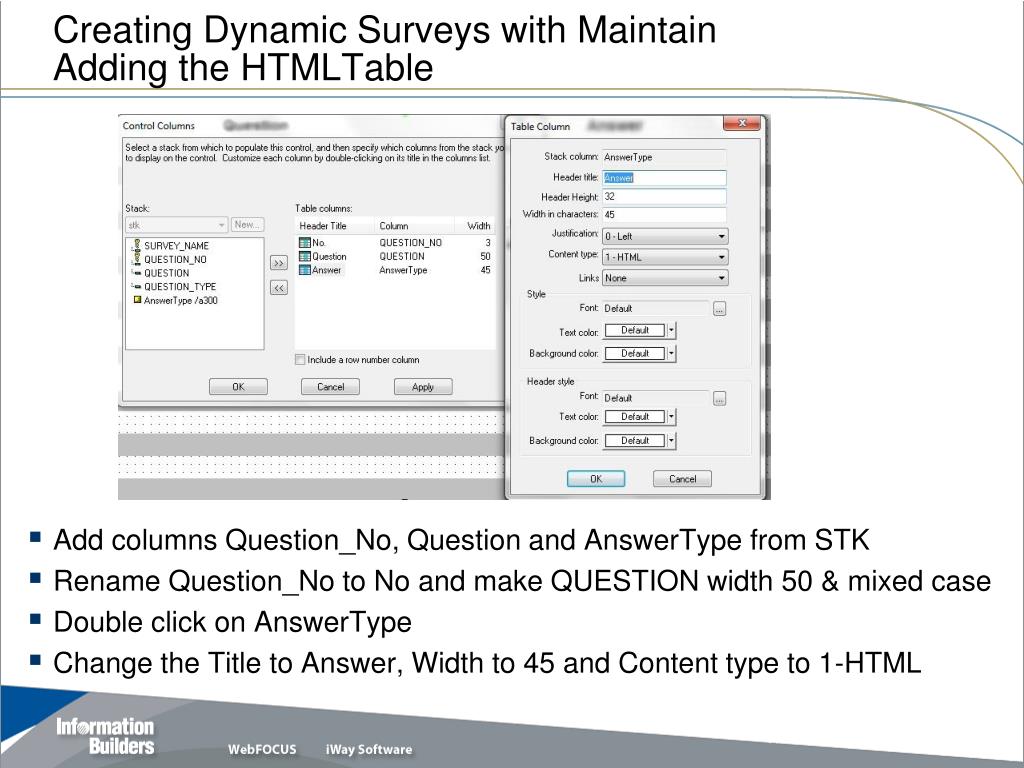Open the Stack stk dropdown
Image resolution: width=1024 pixels, height=768 pixels.
(x=176, y=225)
